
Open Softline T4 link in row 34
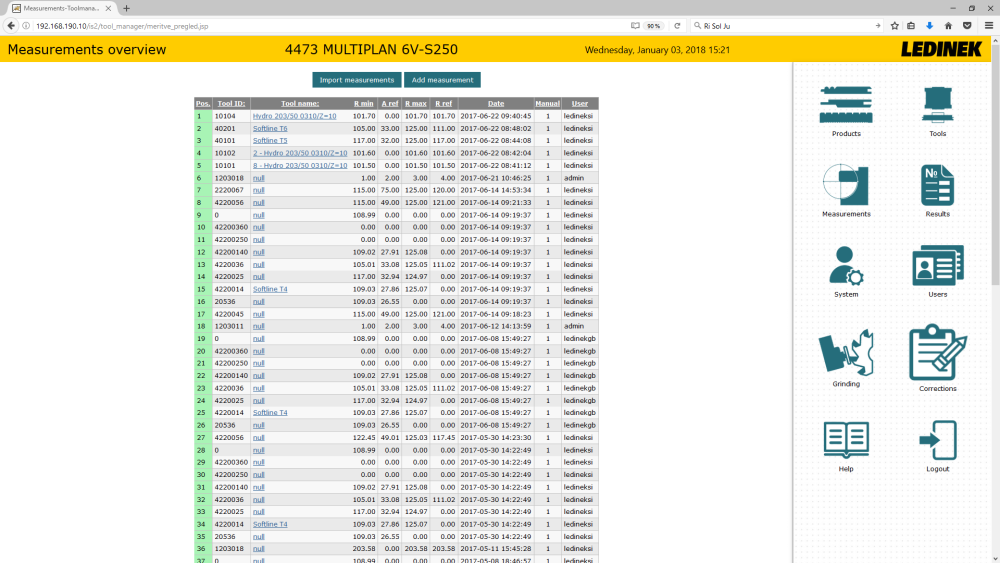[270, 524]
